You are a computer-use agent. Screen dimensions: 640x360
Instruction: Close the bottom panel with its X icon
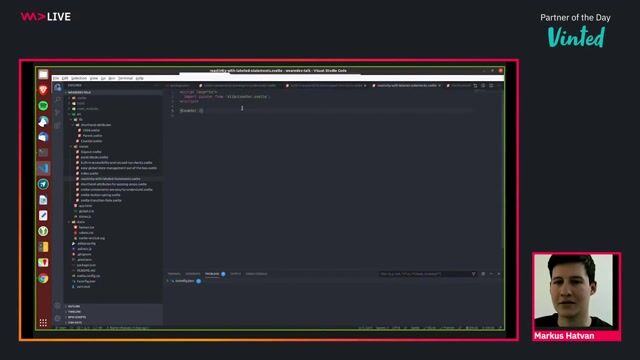click(499, 274)
